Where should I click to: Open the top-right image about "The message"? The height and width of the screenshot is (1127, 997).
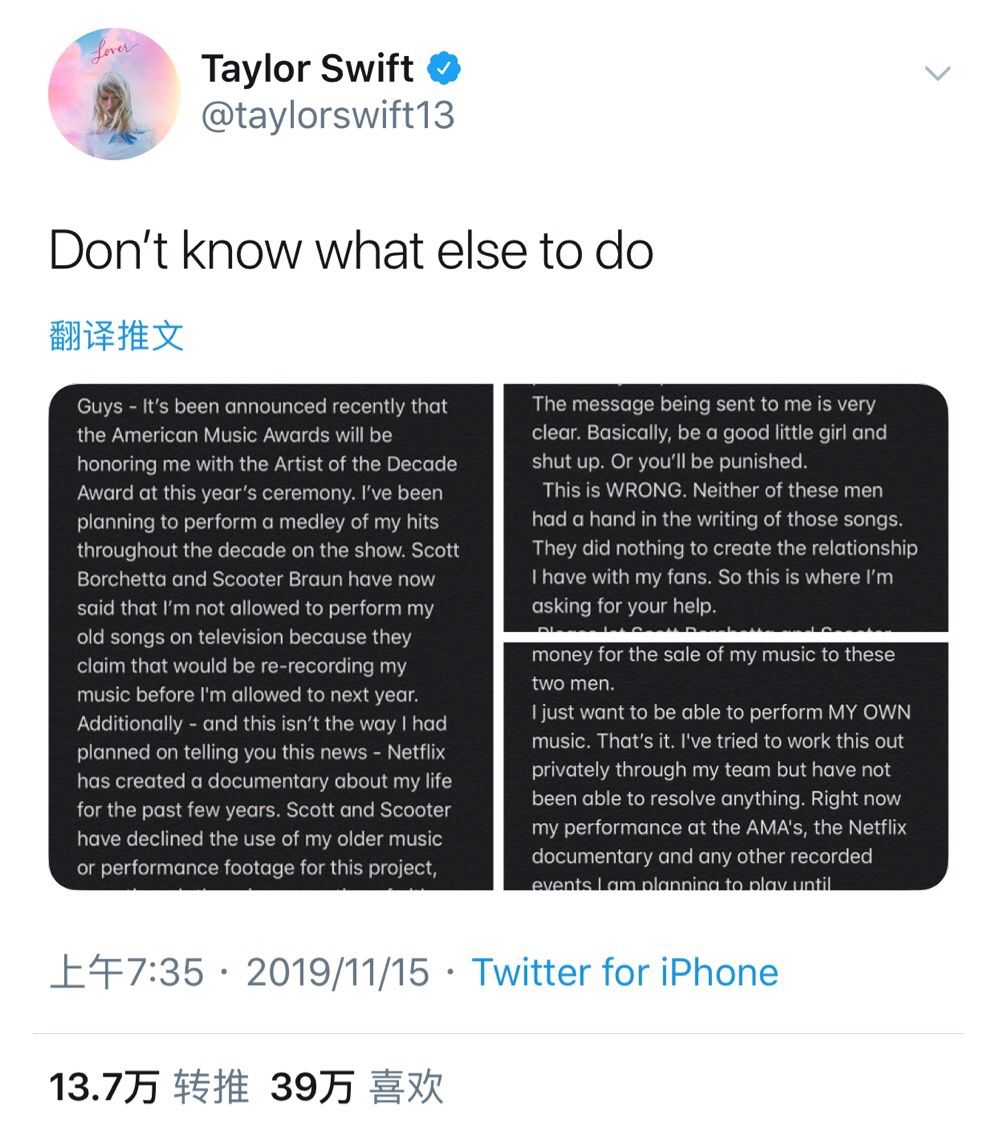click(x=725, y=507)
